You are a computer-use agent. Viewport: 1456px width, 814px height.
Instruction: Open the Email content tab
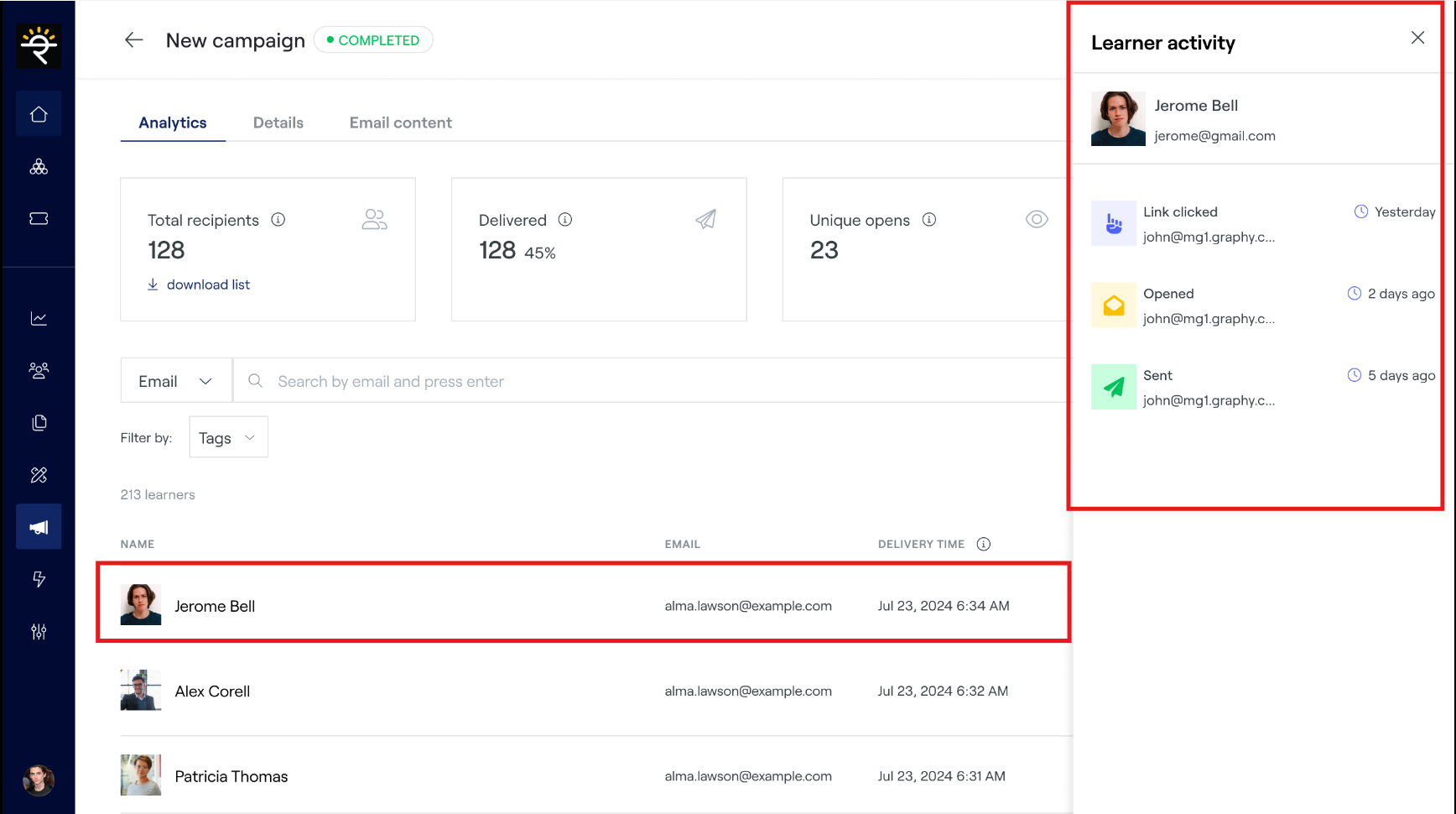pos(400,123)
